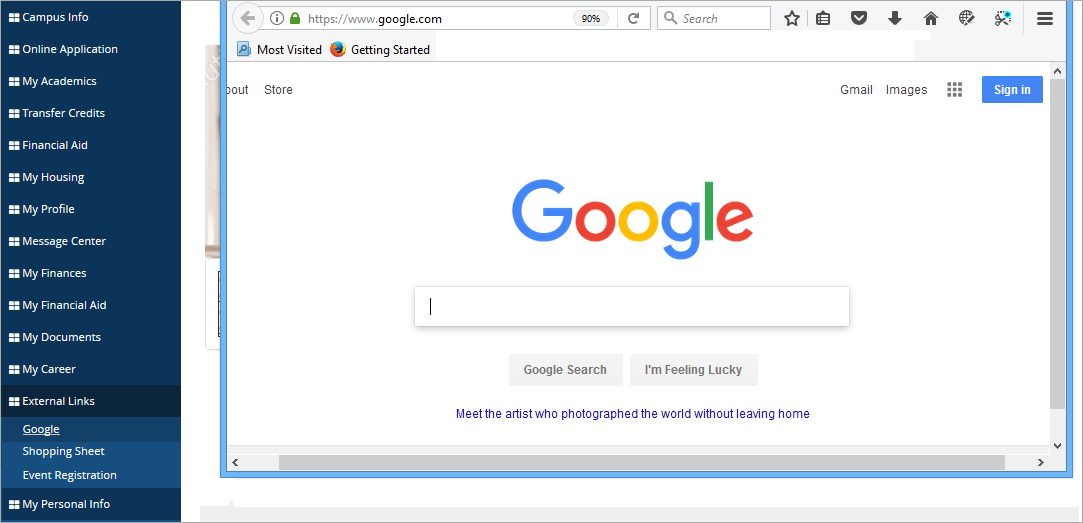Click the Google logo
The width and height of the screenshot is (1083, 523).
click(632, 219)
